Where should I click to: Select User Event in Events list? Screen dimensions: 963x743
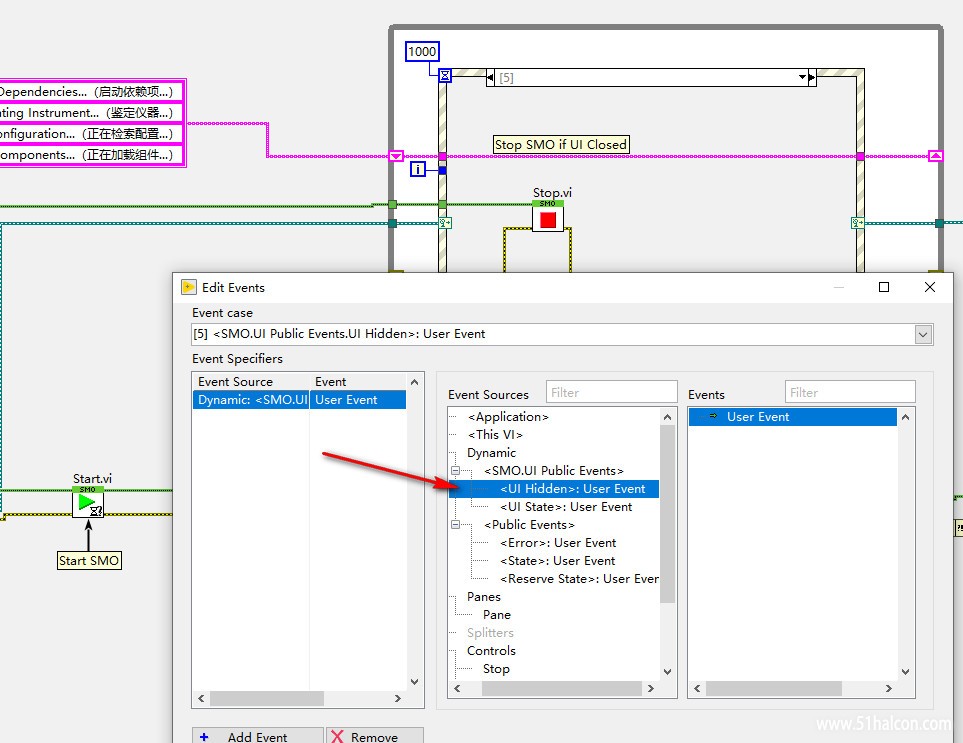tap(792, 417)
